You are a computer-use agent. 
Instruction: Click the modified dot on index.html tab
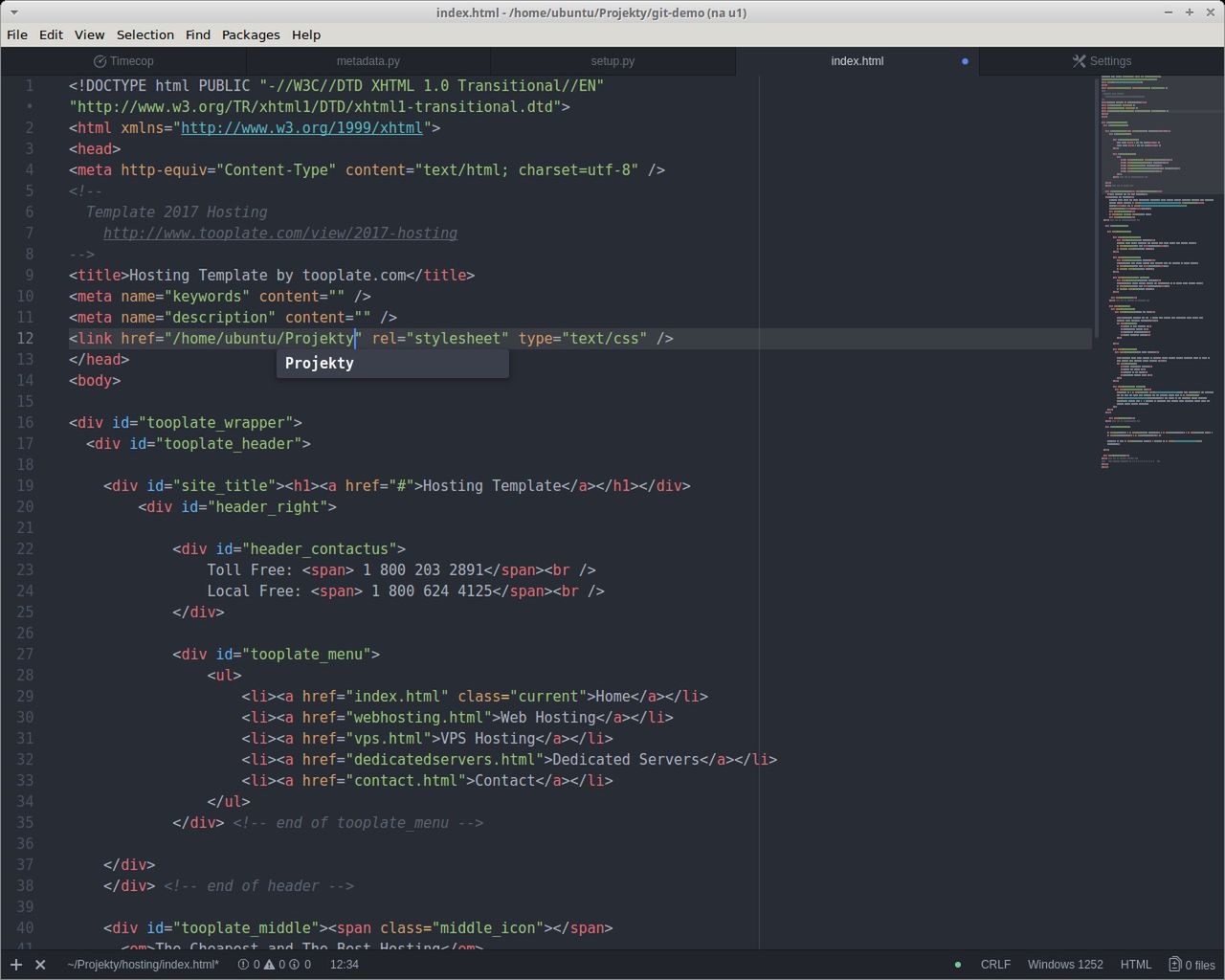coord(965,61)
